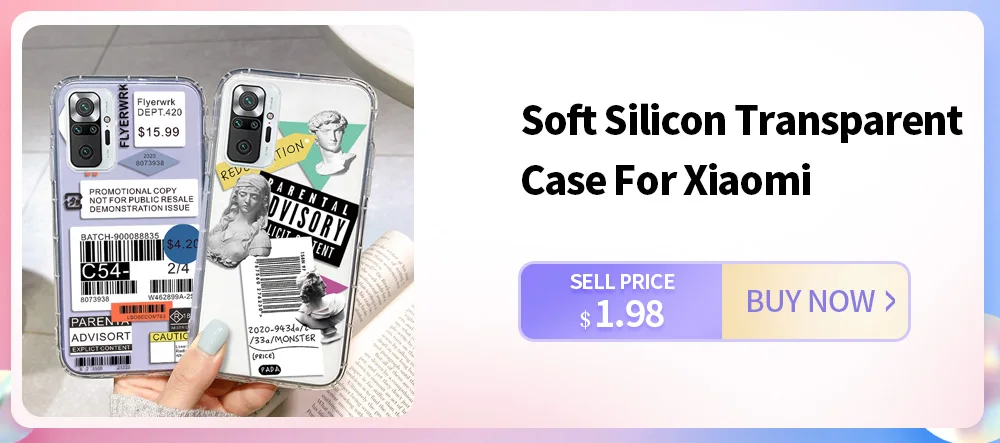Viewport: 1000px width, 443px height.
Task: Click the $15.99 Flyerwrk price sticker
Action: coord(159,119)
